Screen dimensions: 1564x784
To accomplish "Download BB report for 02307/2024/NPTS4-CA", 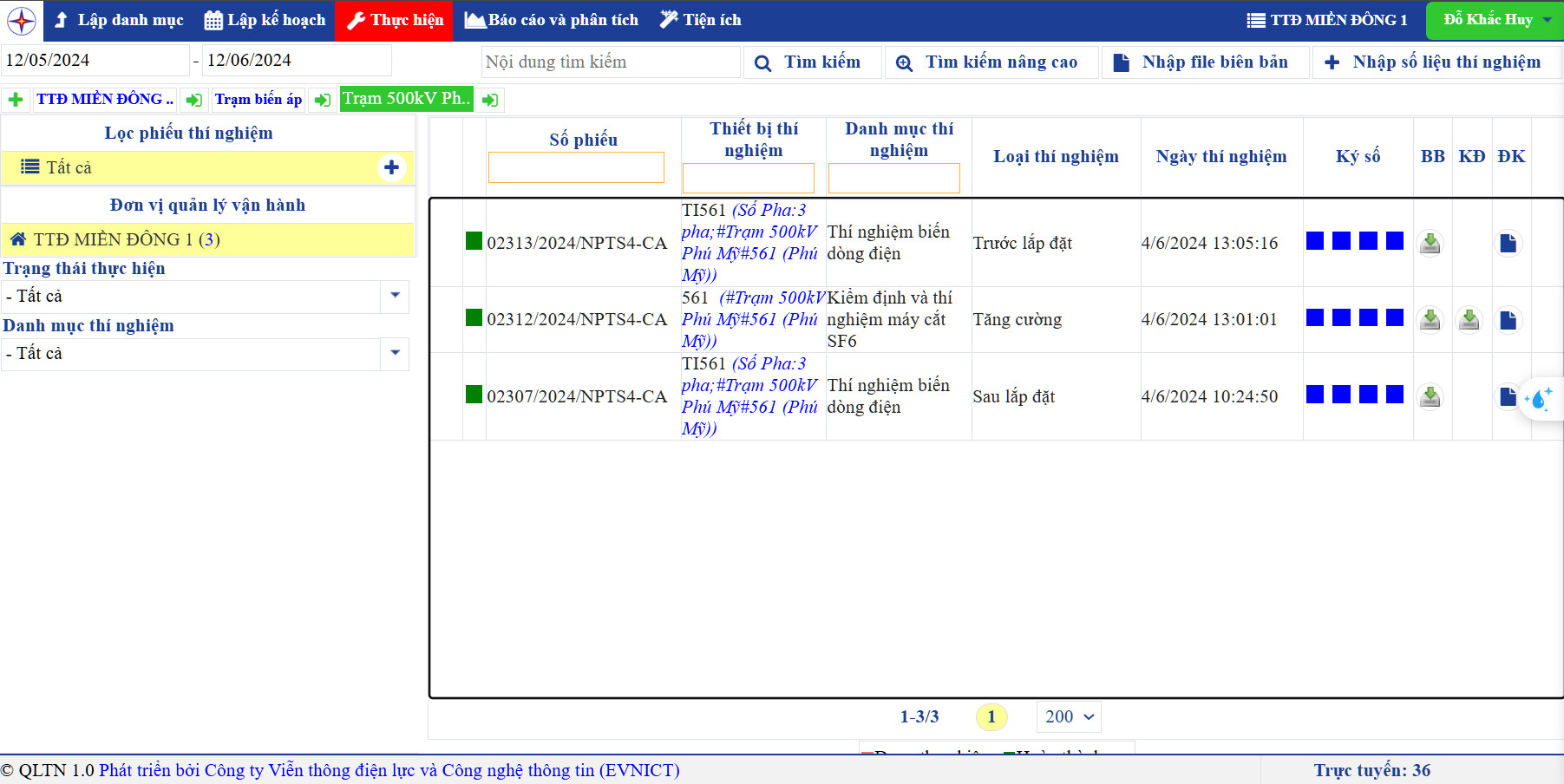I will tap(1430, 397).
